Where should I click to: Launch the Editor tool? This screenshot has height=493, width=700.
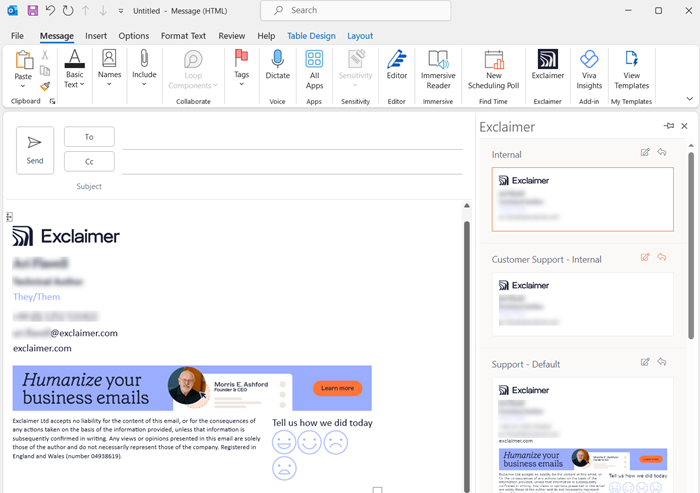click(x=396, y=65)
